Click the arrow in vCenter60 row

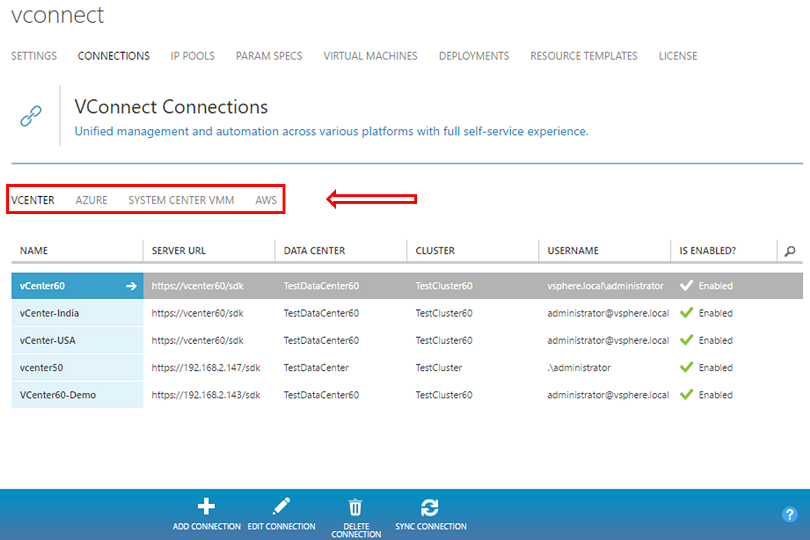click(131, 286)
